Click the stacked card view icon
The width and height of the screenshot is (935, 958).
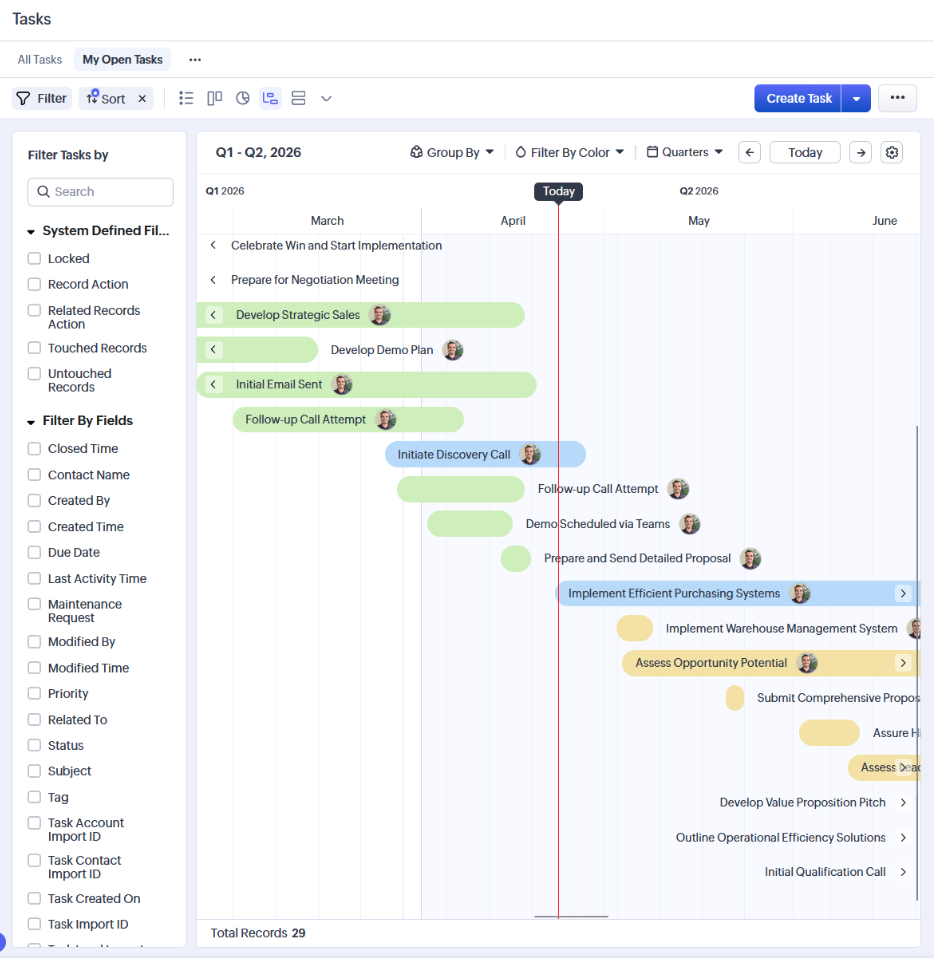point(298,98)
